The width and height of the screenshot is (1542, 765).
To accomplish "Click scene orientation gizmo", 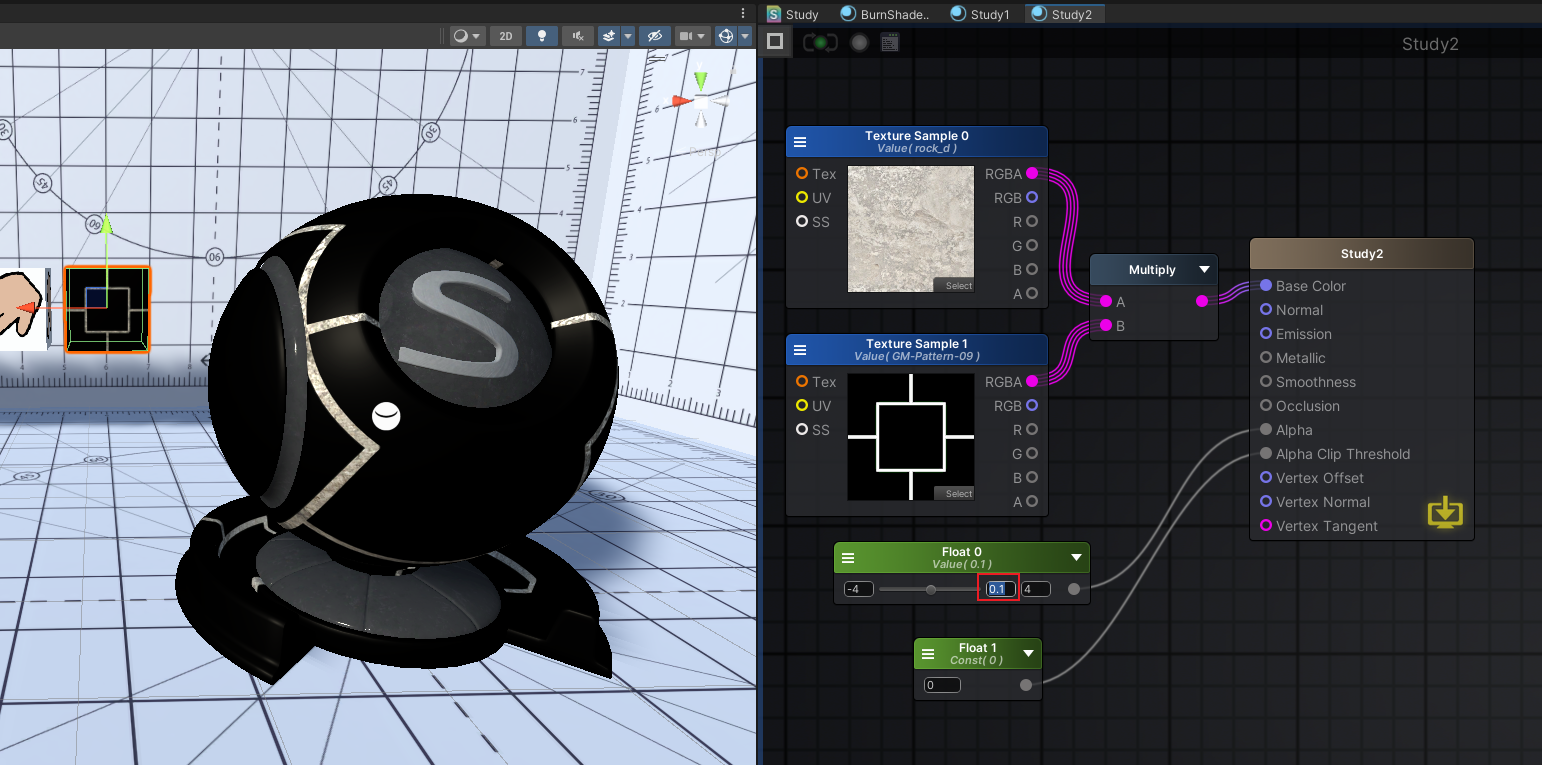I will (x=701, y=101).
